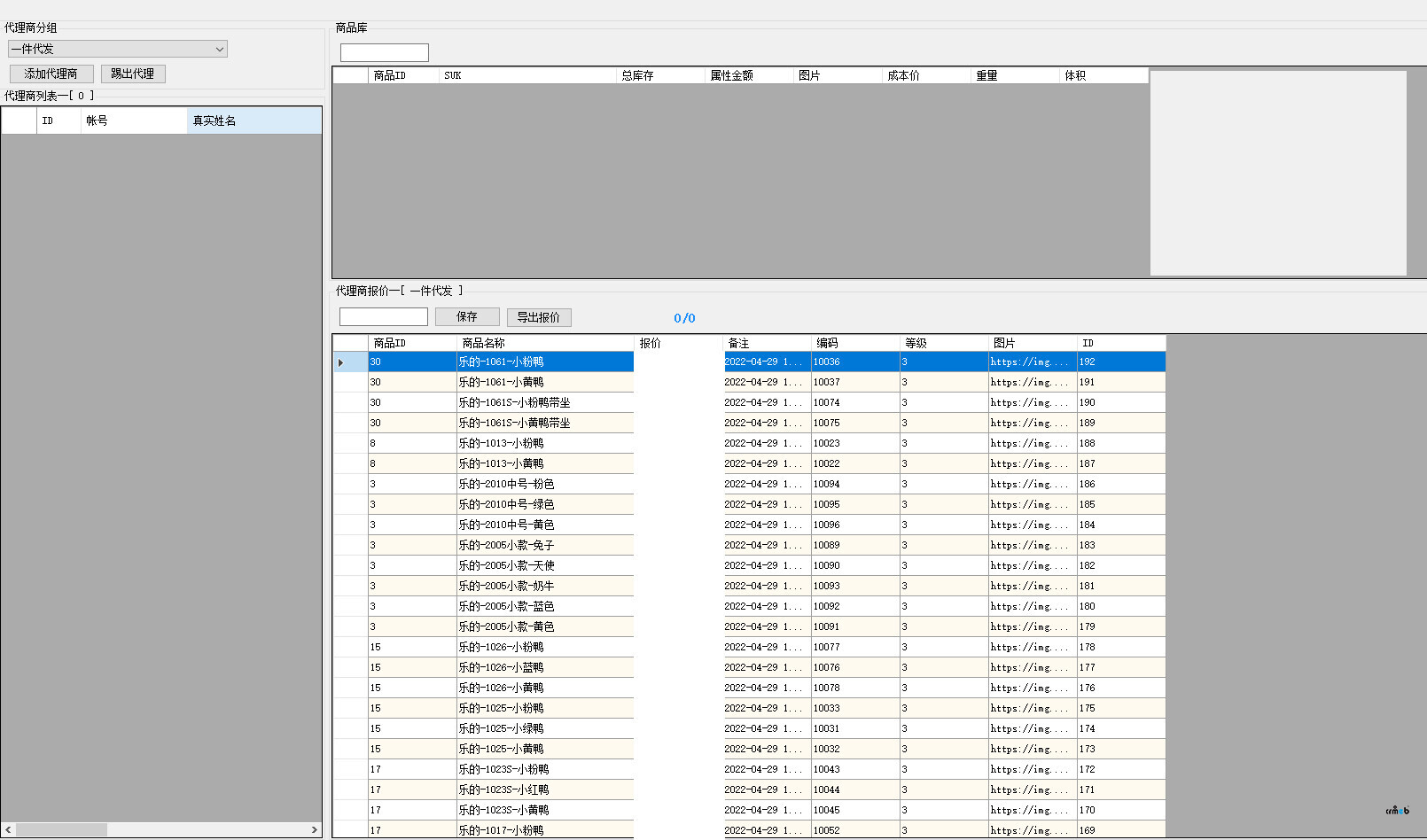Viewport: 1427px width, 840px height.
Task: Click the 导出报价 button
Action: pyautogui.click(x=539, y=317)
